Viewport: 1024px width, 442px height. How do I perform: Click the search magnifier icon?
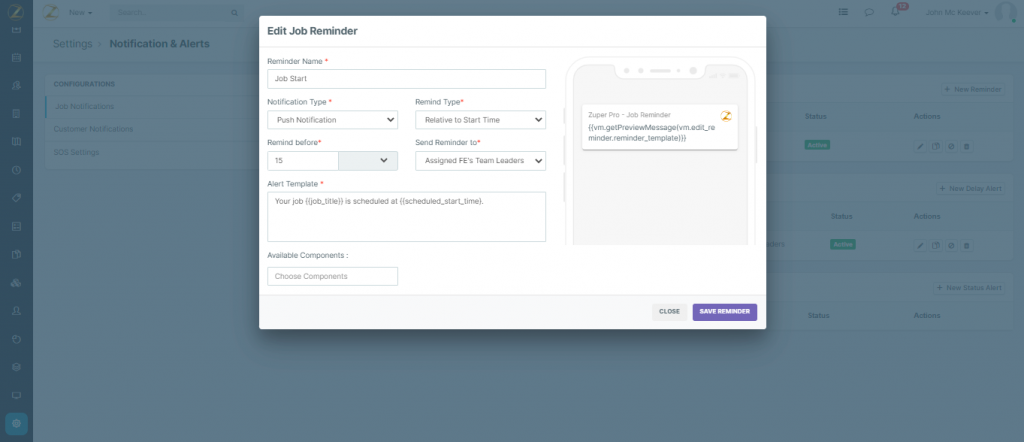tap(234, 13)
